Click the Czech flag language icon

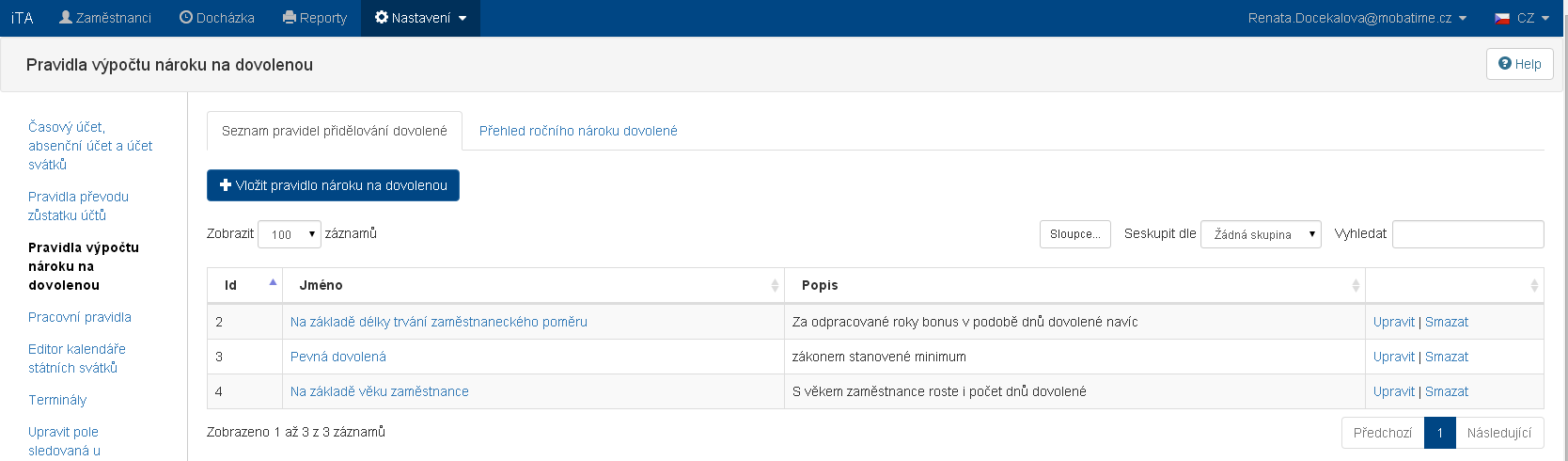click(x=1502, y=18)
